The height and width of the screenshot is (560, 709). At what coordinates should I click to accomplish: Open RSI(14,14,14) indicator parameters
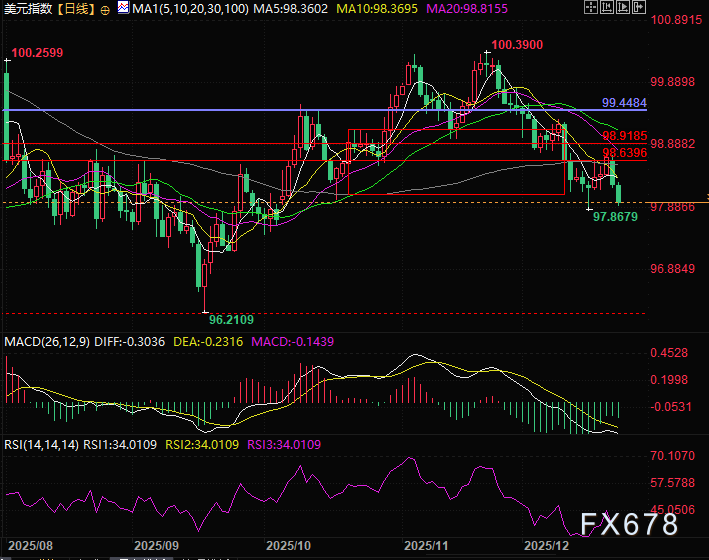tap(40, 442)
